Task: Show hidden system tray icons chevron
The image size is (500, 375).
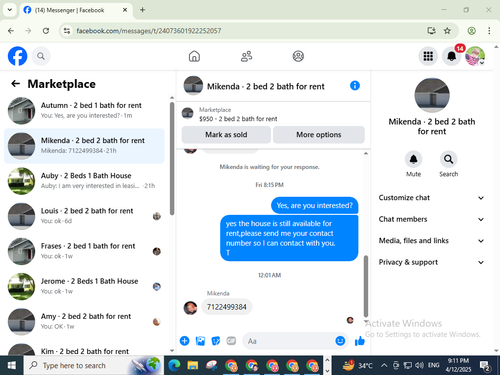Action: click(x=384, y=365)
